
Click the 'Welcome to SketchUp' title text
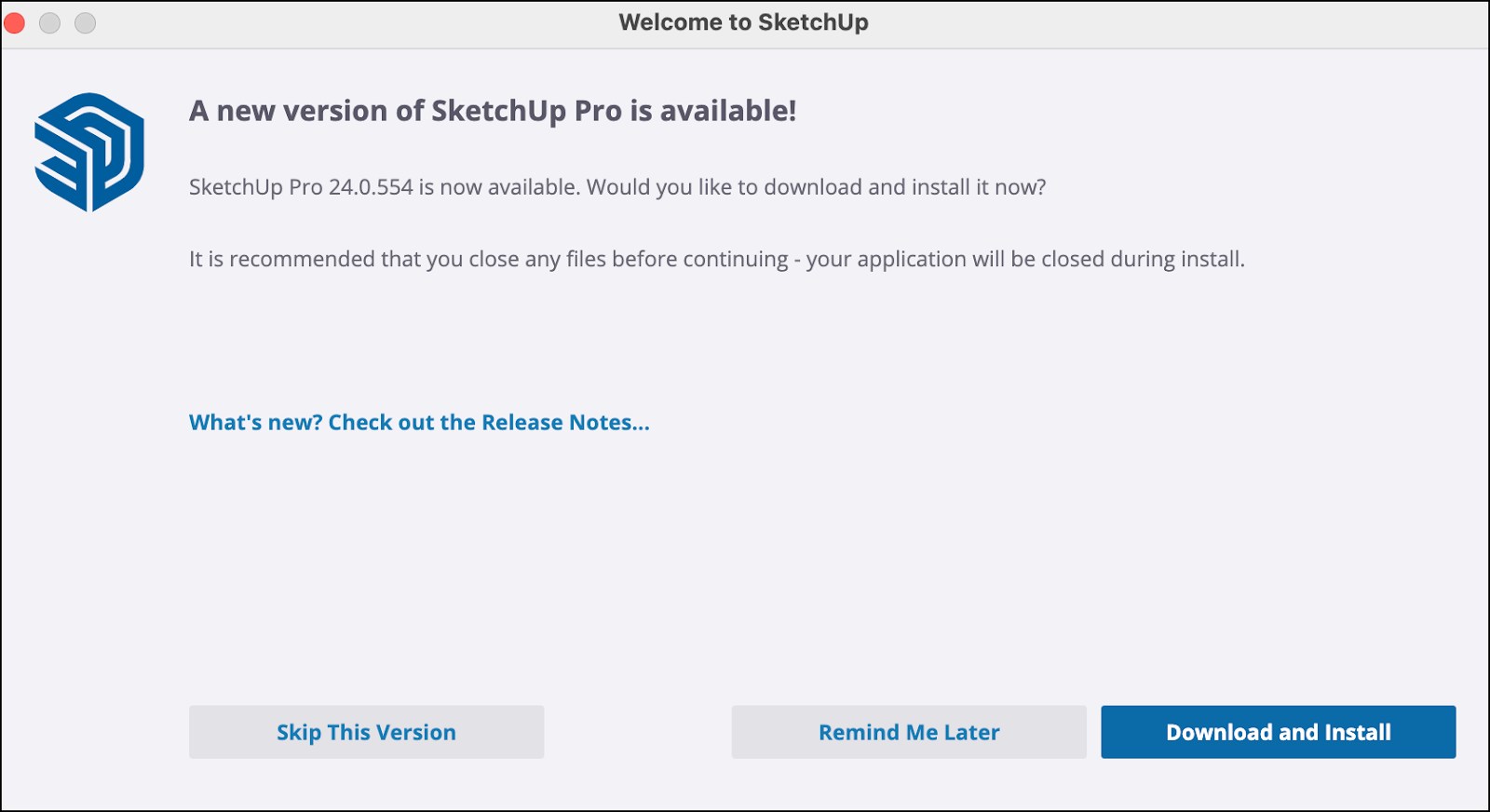click(744, 22)
